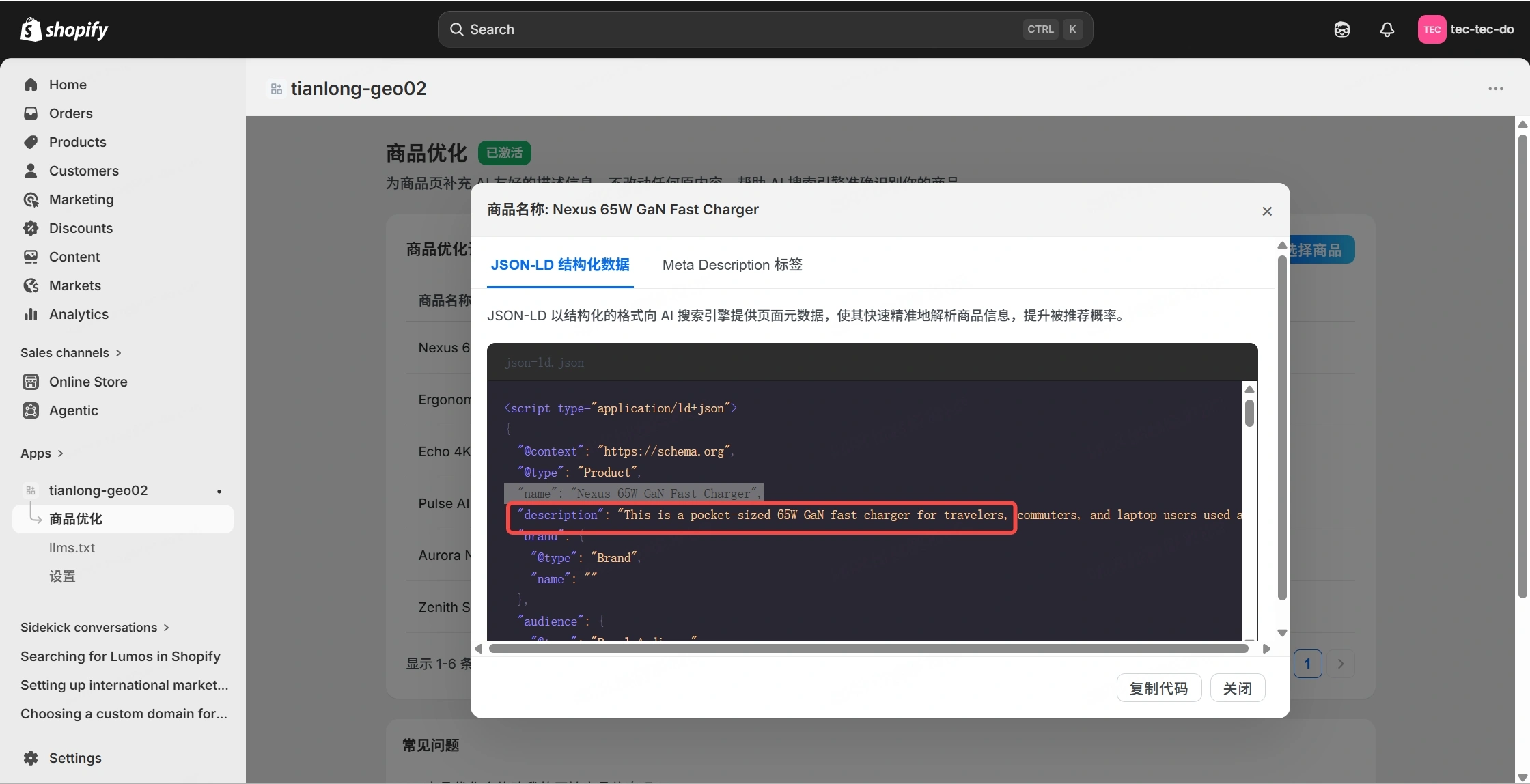
Task: Click the "name": "Nexus 65W GaN Fast Charger" line
Action: [633, 493]
